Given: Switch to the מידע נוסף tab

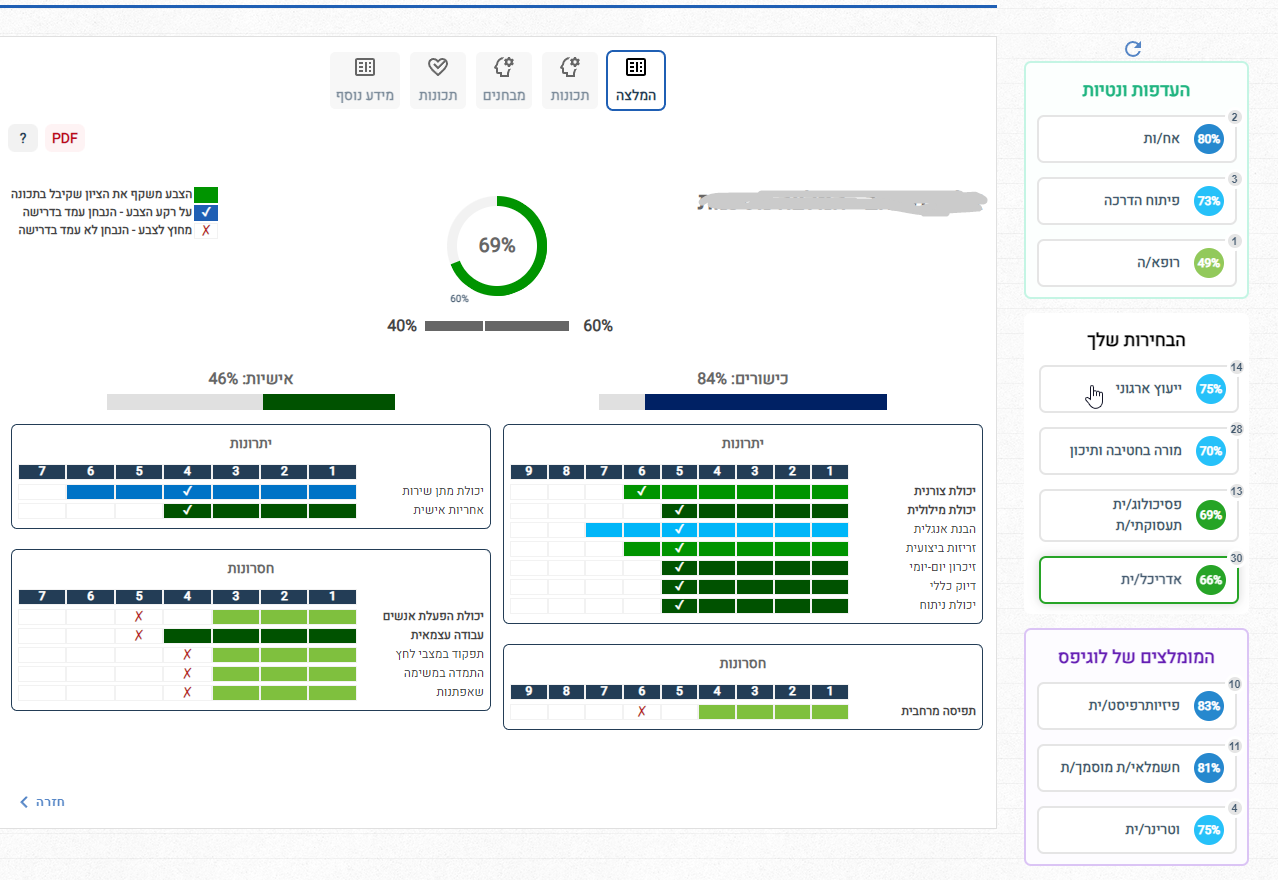Looking at the screenshot, I should click(x=365, y=81).
